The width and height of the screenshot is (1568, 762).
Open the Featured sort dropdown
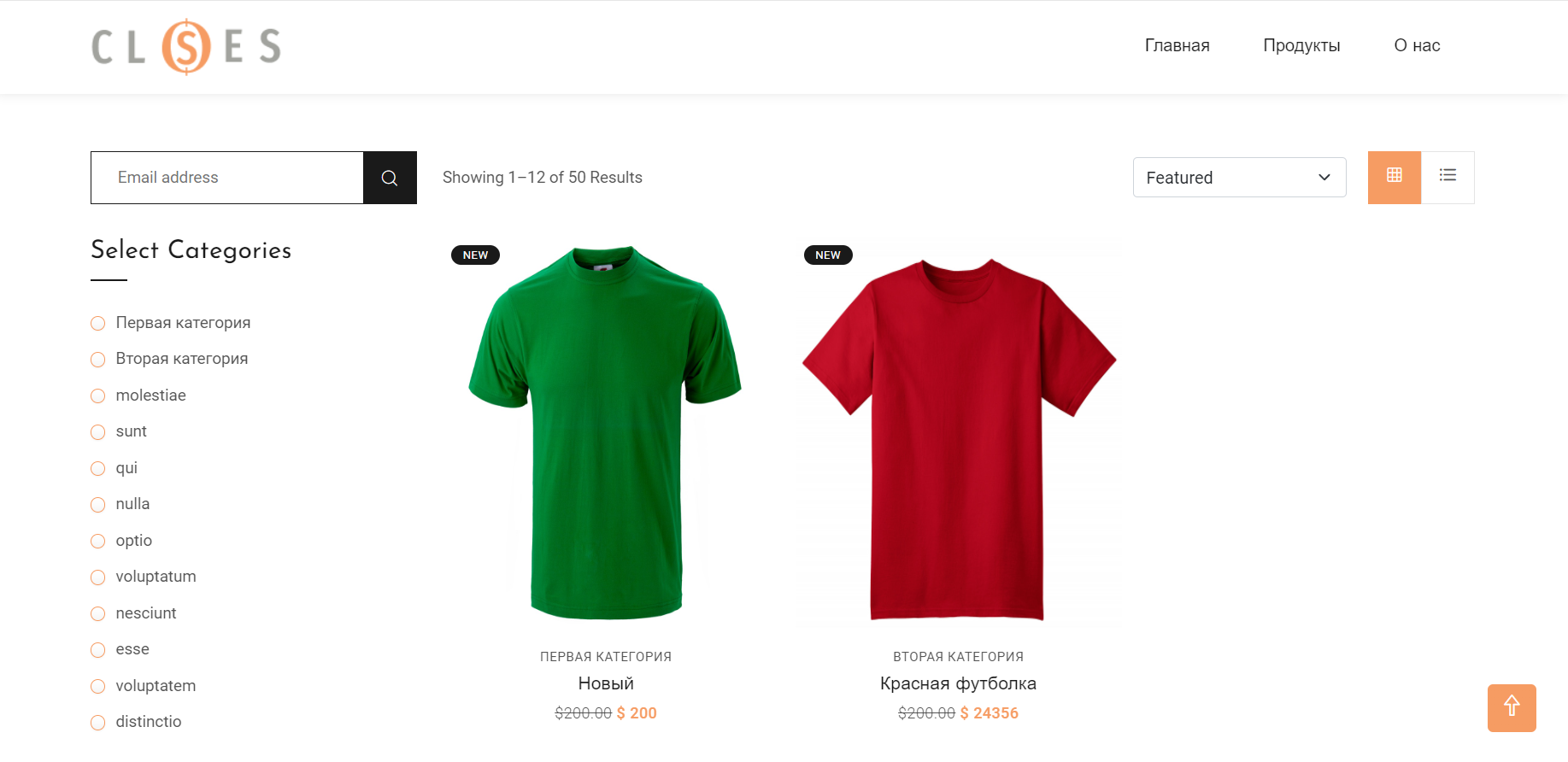(x=1239, y=178)
